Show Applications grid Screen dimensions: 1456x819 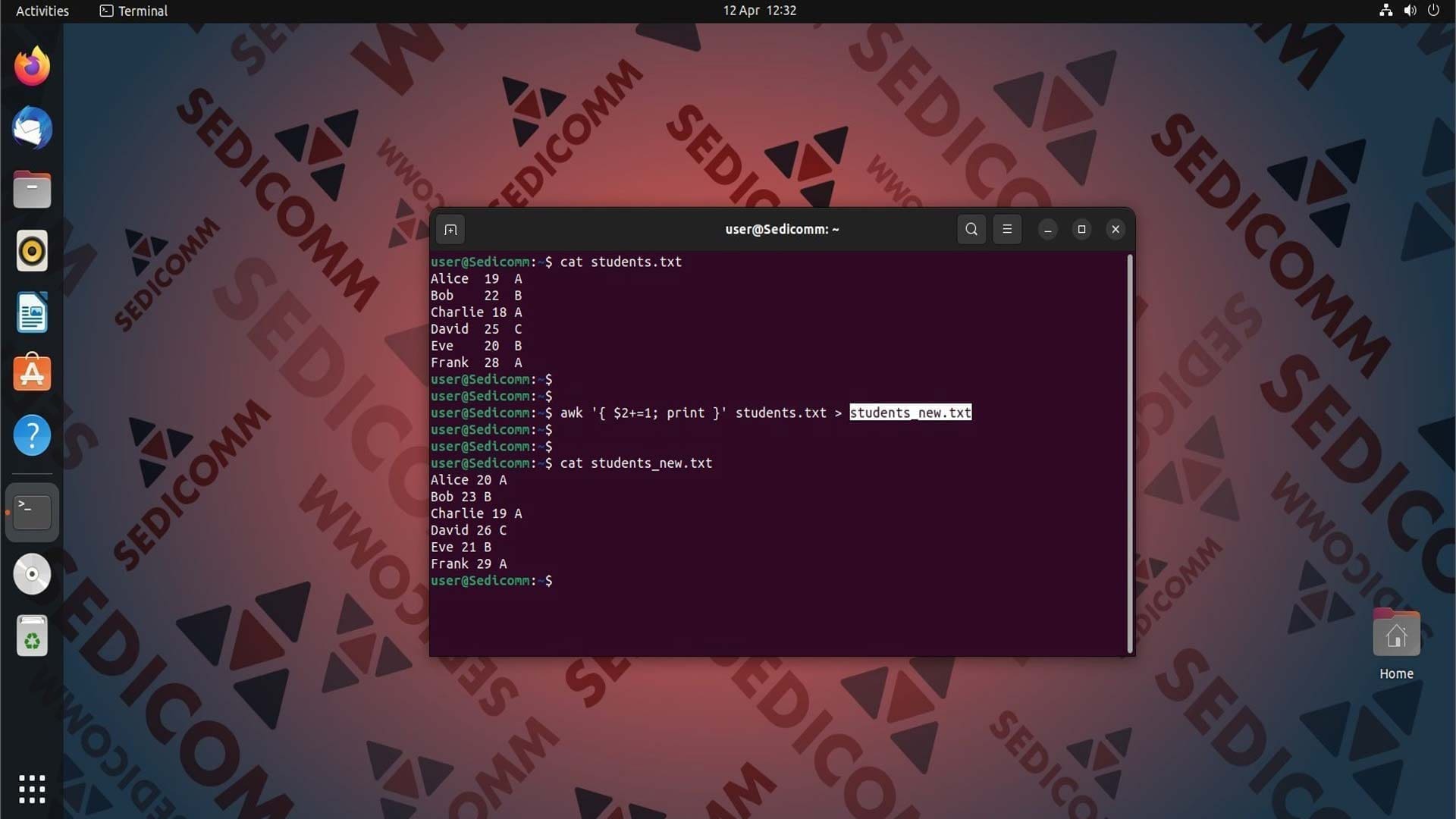[x=32, y=789]
